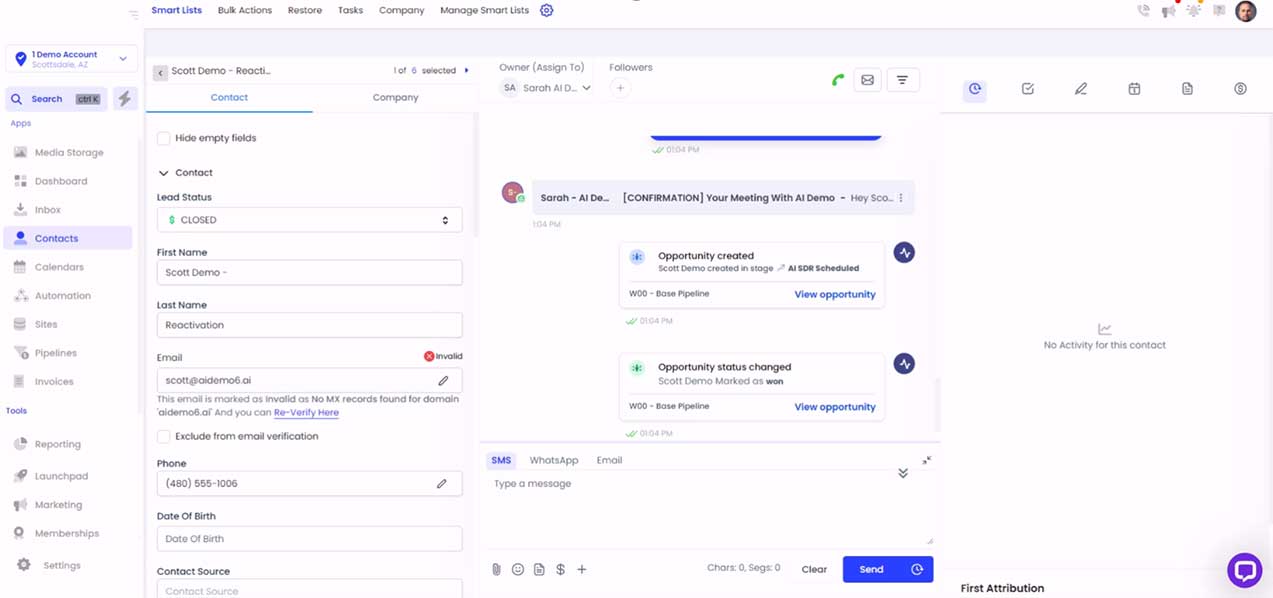This screenshot has height=598, width=1273.
Task: Enable the Hide empty fields checkbox
Action: pyautogui.click(x=164, y=138)
